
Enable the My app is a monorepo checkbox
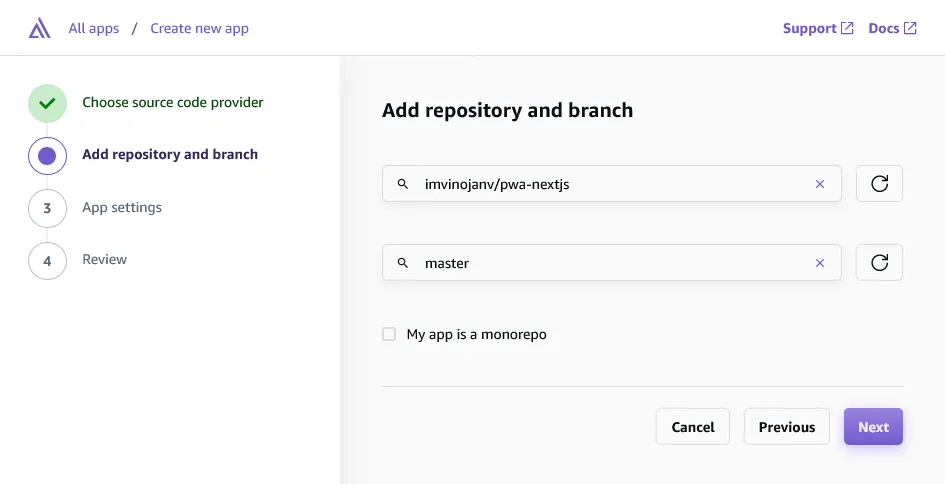click(389, 334)
